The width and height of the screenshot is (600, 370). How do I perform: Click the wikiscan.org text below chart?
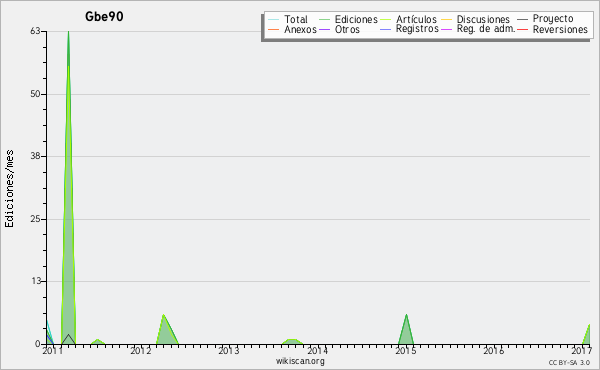(x=300, y=361)
